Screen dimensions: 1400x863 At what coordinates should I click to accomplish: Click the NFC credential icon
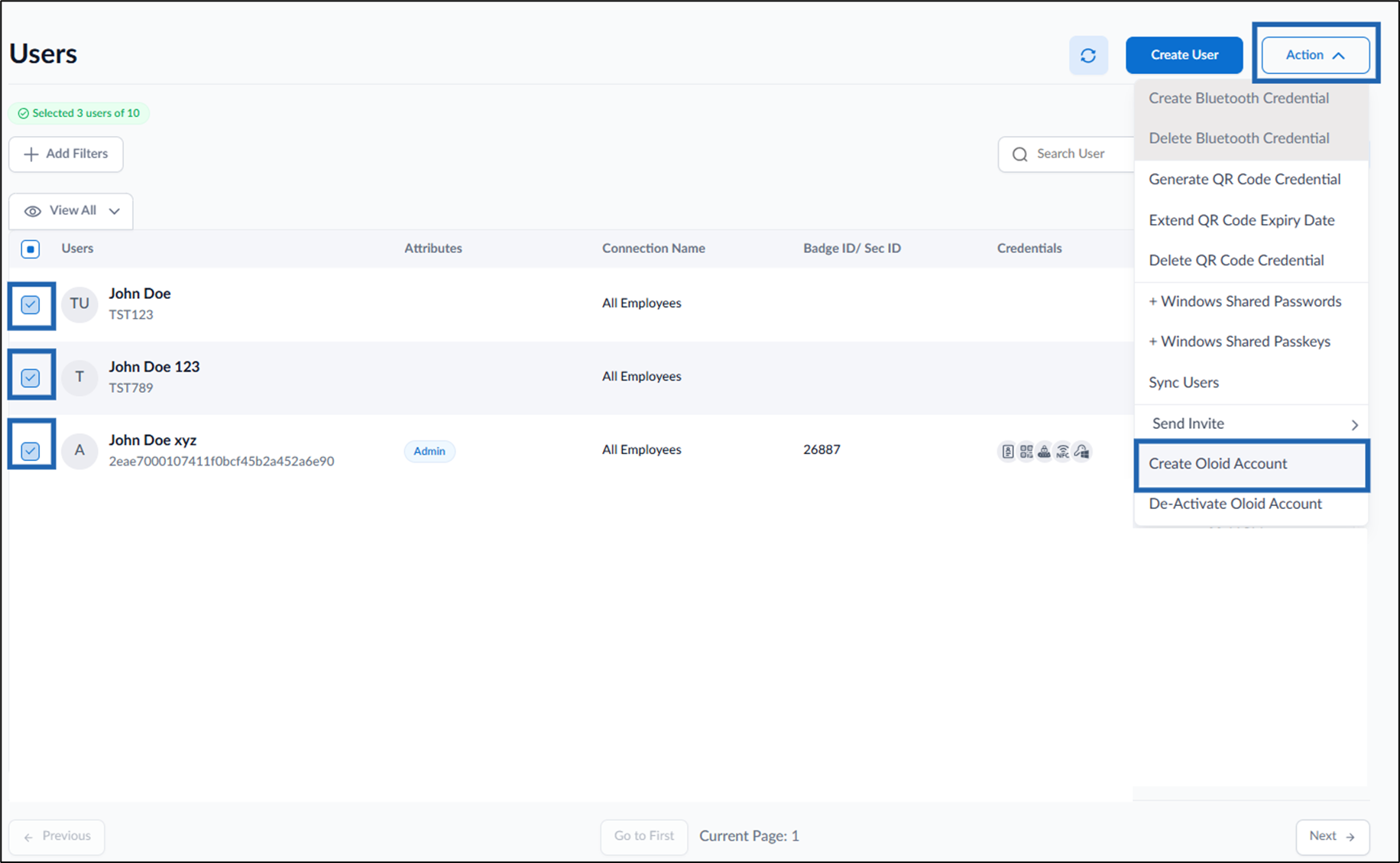point(1063,452)
